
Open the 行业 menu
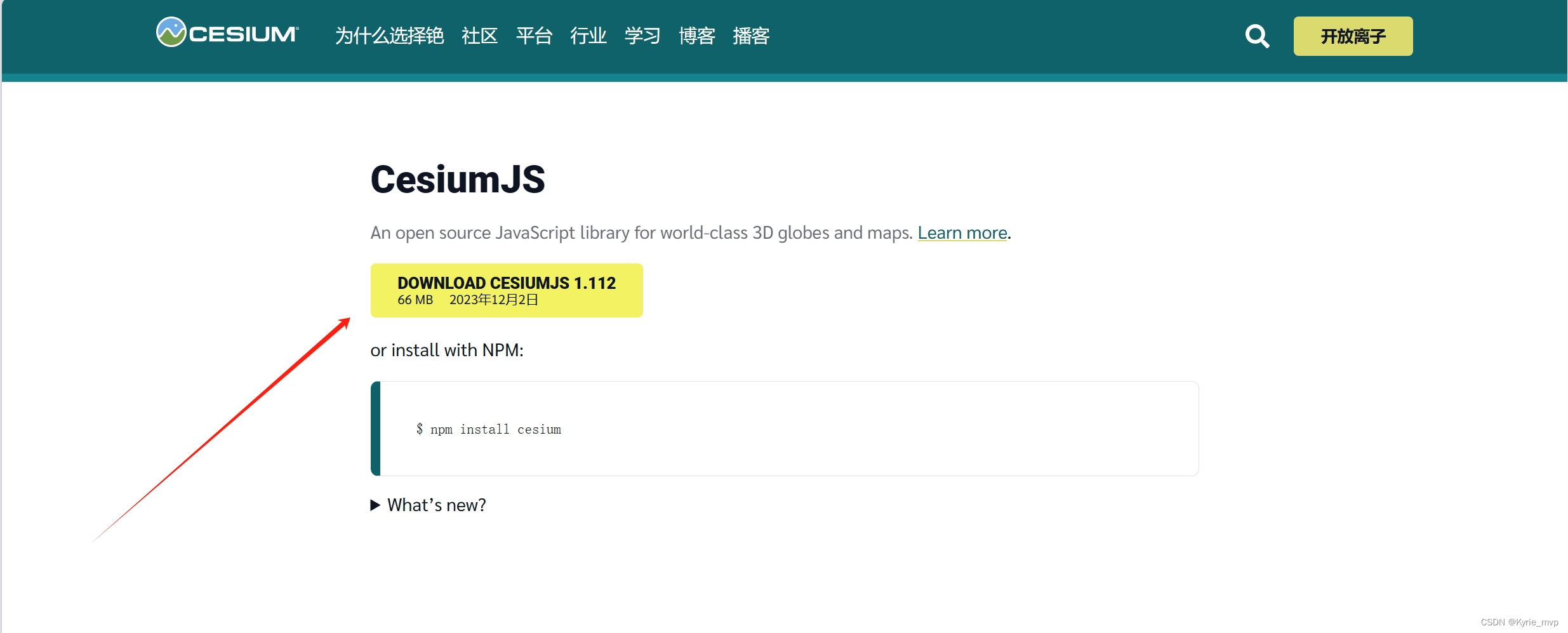pyautogui.click(x=588, y=36)
